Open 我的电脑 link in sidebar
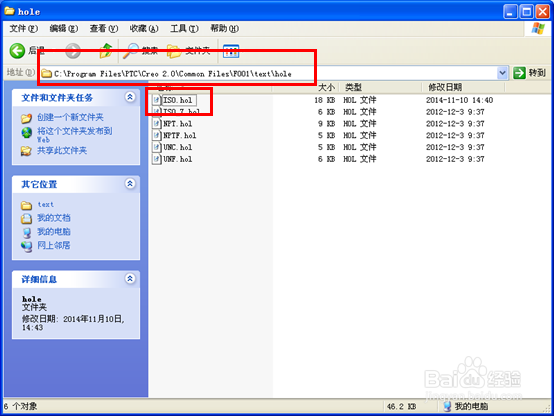This screenshot has width=554, height=416. [54, 232]
